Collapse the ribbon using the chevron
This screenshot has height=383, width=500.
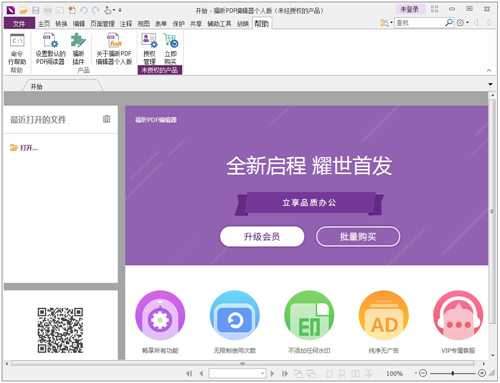coord(489,70)
